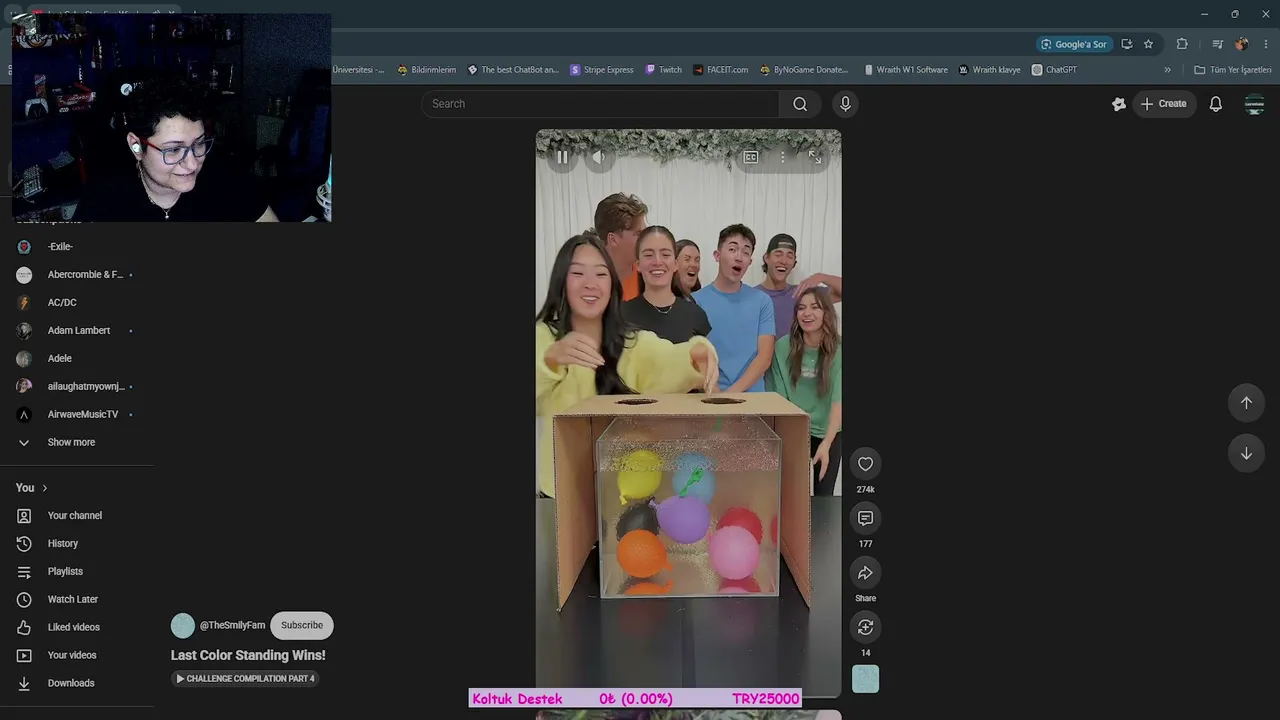Open the ChatGPT bookmark

[1054, 70]
